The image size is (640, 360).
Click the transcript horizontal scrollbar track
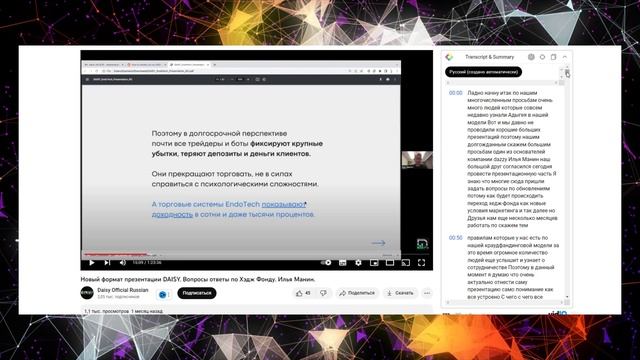click(x=505, y=302)
